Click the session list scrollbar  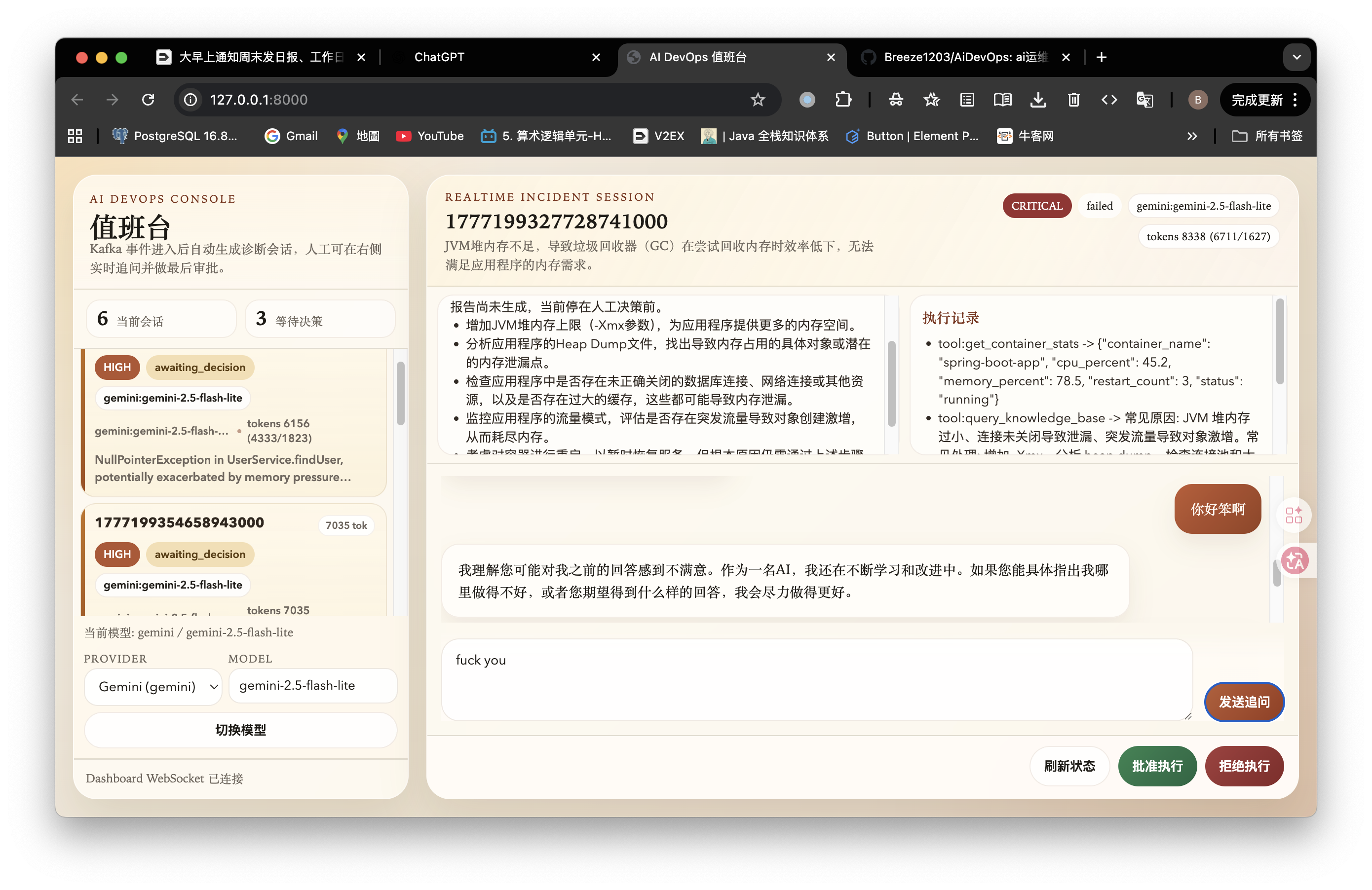[401, 394]
